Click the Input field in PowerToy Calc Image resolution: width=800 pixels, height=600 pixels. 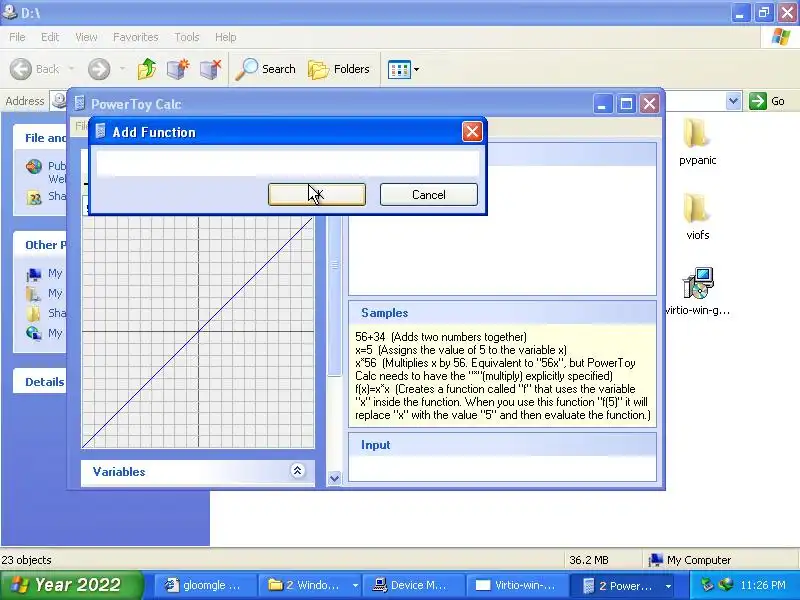pyautogui.click(x=502, y=468)
